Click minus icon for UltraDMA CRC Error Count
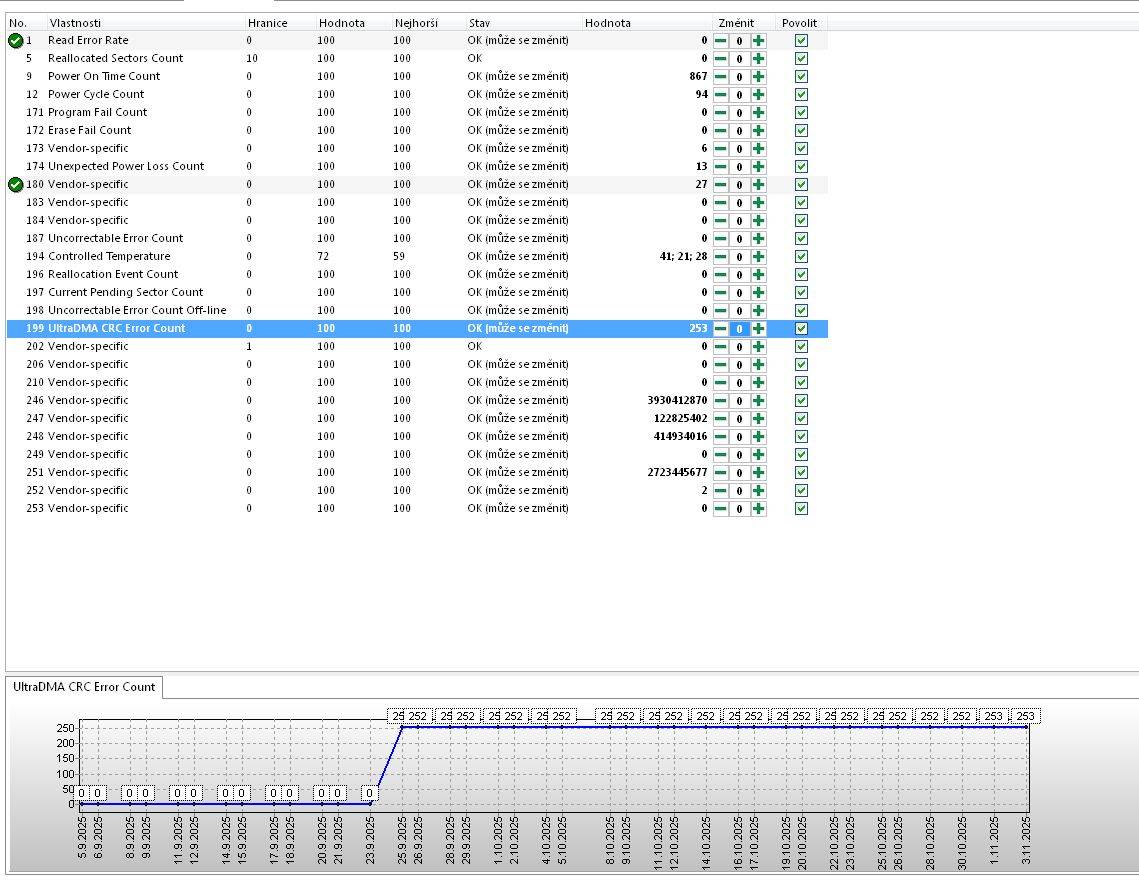Image resolution: width=1139 pixels, height=886 pixels. tap(720, 329)
